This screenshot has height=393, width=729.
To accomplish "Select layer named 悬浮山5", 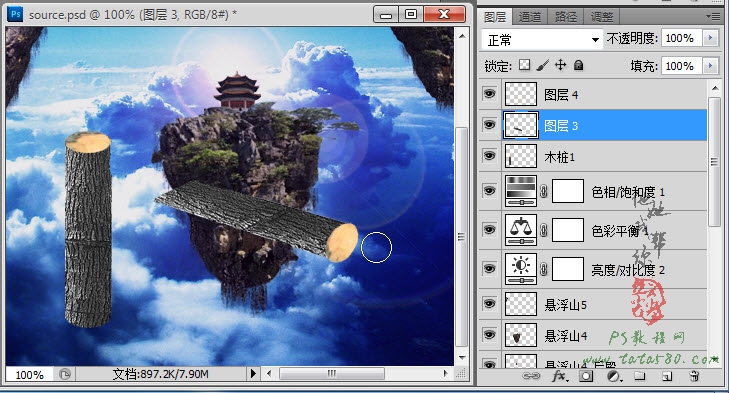I will (x=565, y=305).
